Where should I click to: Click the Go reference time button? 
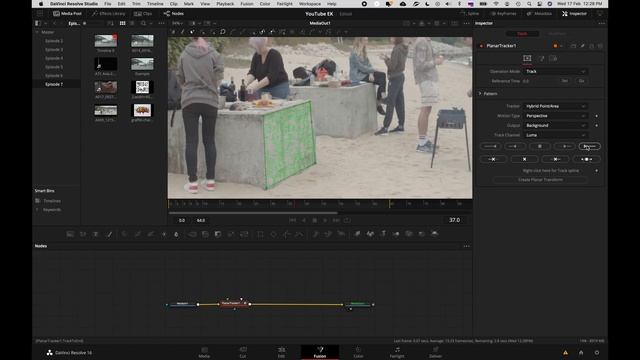(581, 81)
